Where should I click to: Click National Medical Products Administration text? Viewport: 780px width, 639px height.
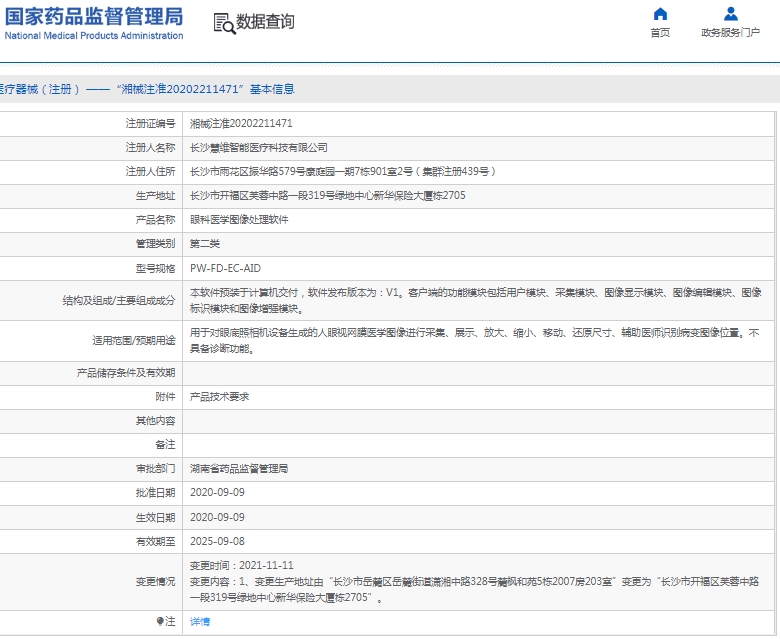point(94,36)
